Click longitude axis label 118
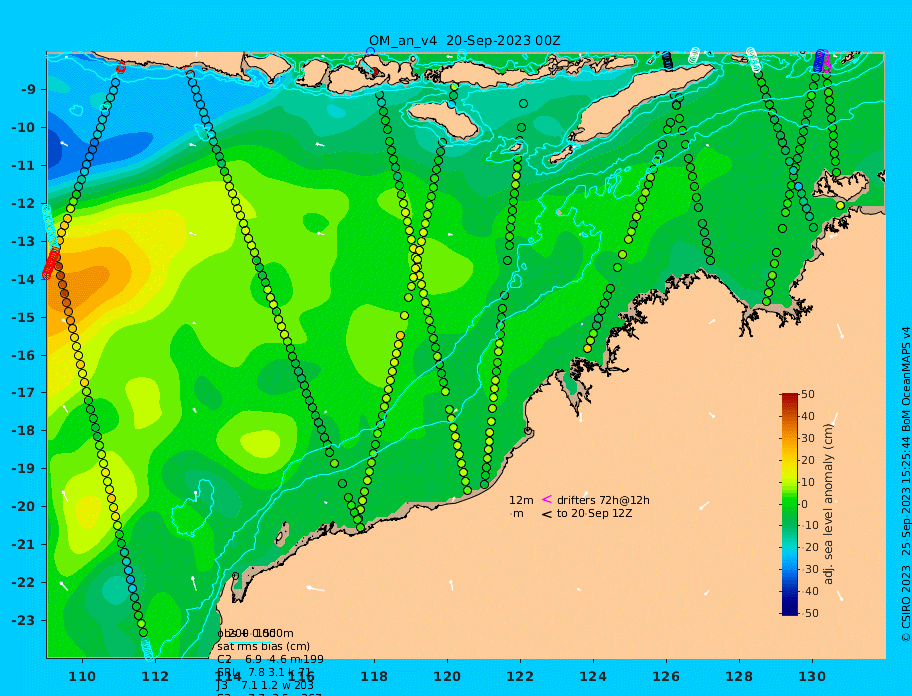This screenshot has width=912, height=696. click(x=374, y=676)
